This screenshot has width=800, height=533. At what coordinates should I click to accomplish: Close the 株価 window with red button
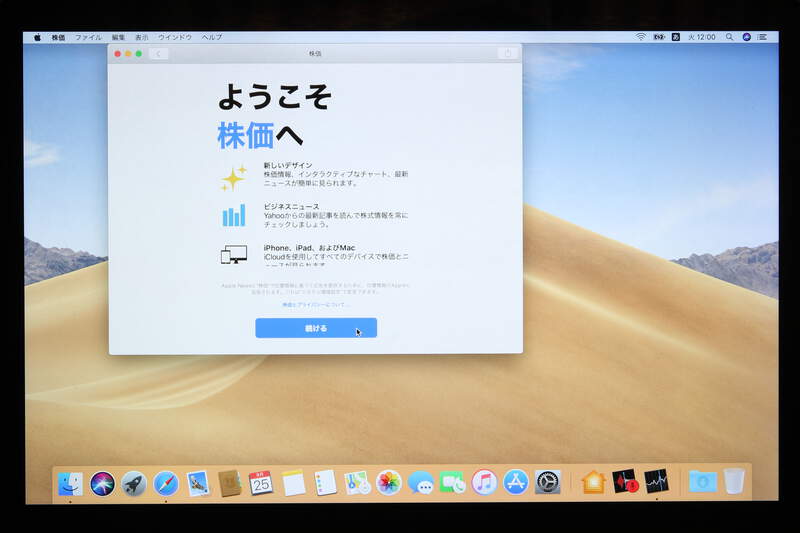coord(118,54)
